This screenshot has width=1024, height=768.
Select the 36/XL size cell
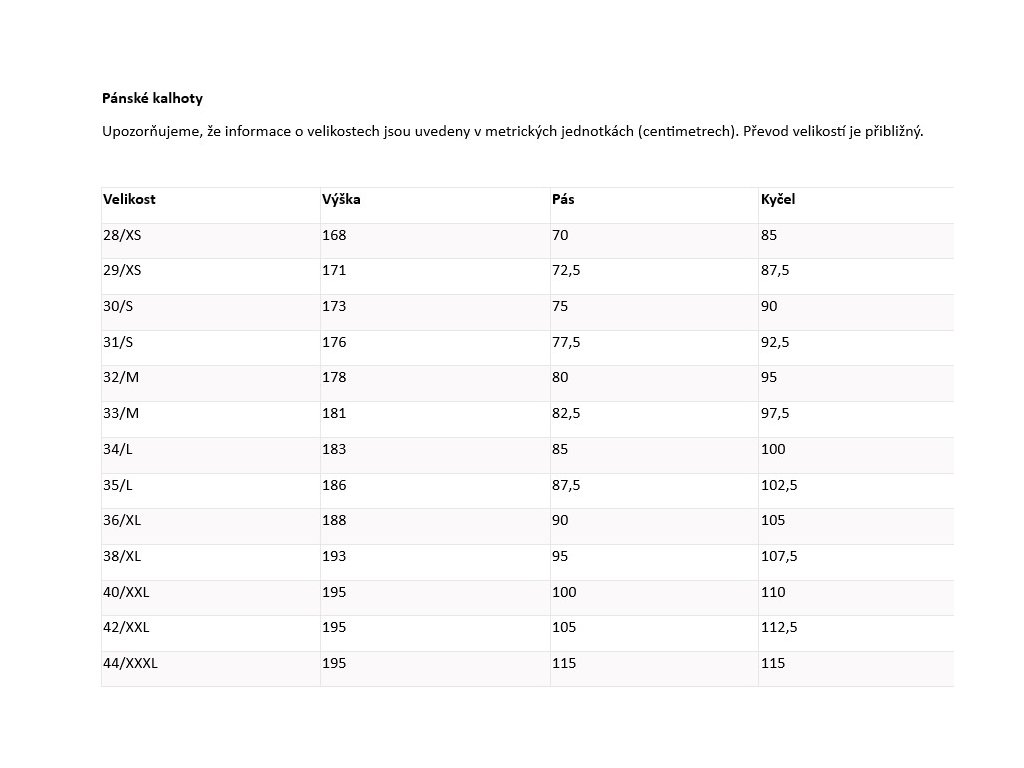(x=122, y=520)
